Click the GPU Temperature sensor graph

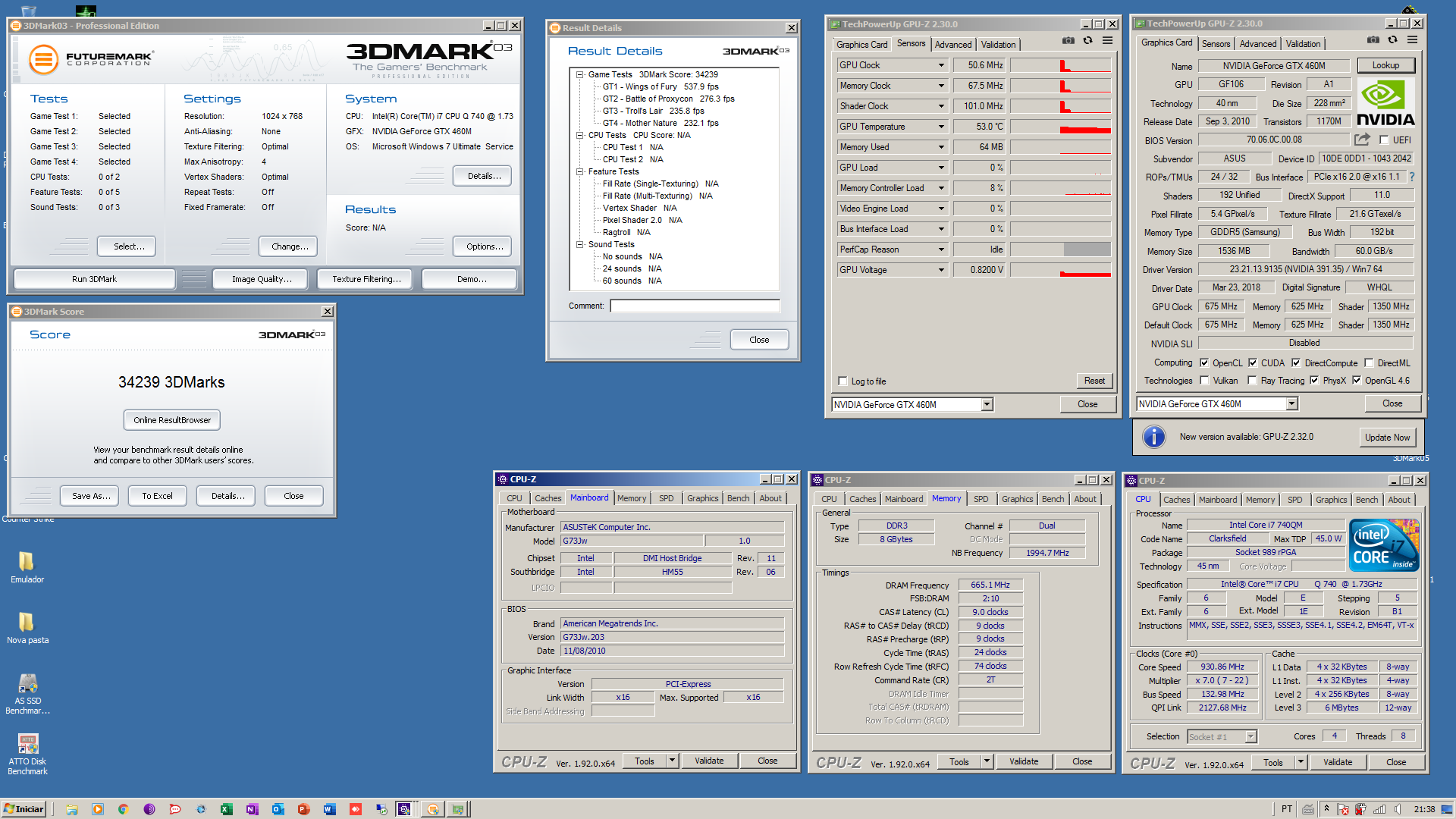[x=1060, y=127]
